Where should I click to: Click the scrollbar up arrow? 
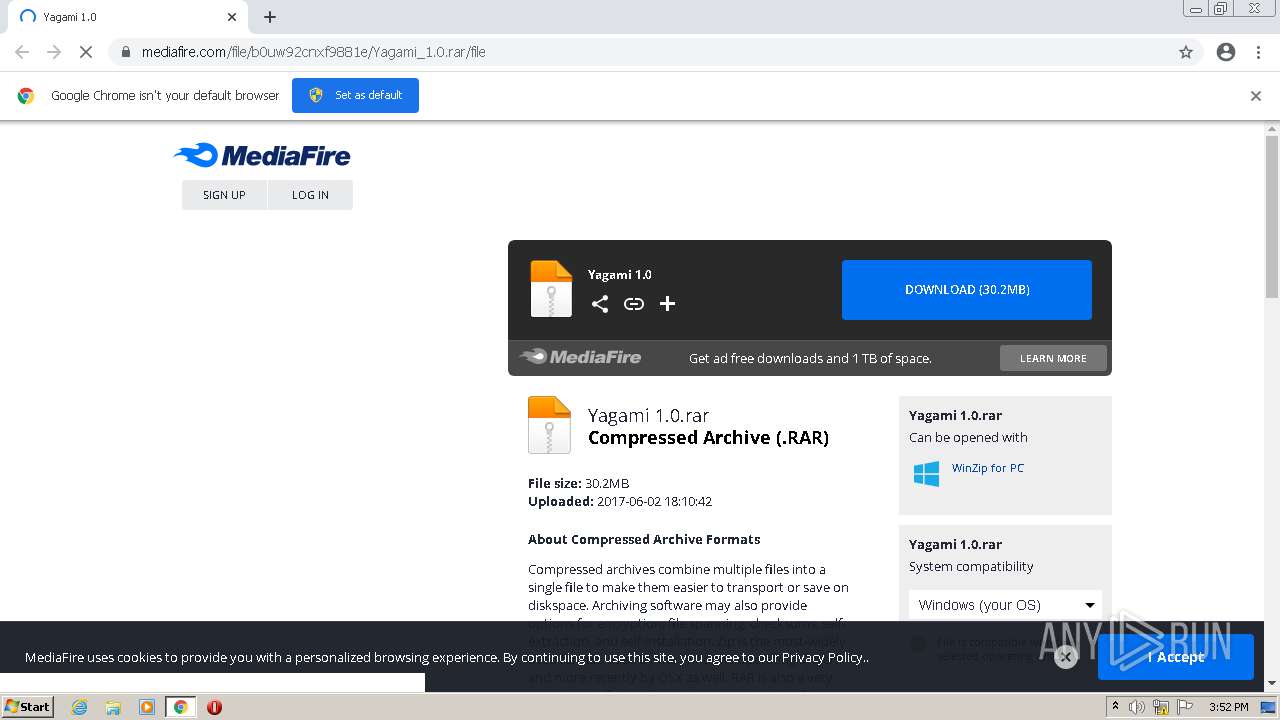point(1272,128)
